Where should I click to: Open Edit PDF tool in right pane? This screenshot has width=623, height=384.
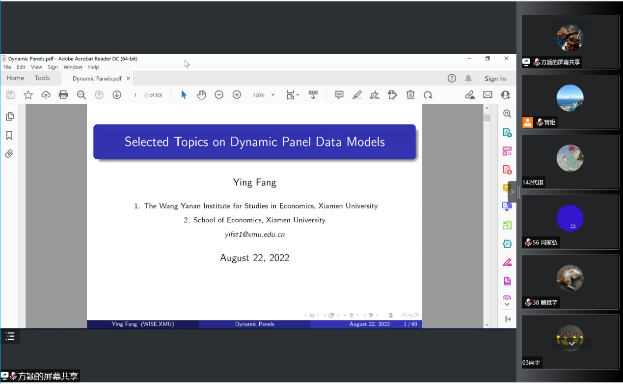point(507,151)
